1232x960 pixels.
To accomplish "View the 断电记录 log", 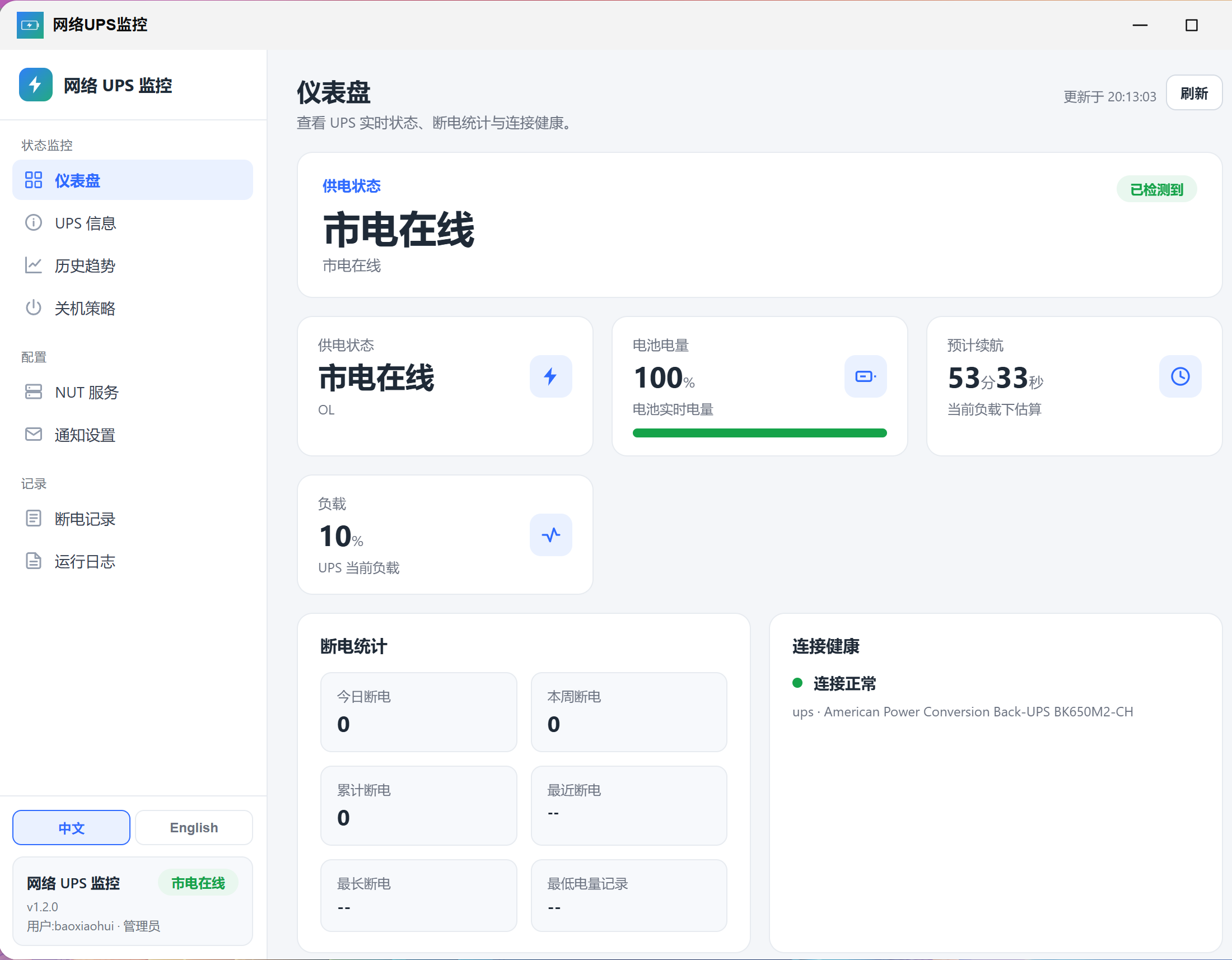I will pyautogui.click(x=133, y=518).
